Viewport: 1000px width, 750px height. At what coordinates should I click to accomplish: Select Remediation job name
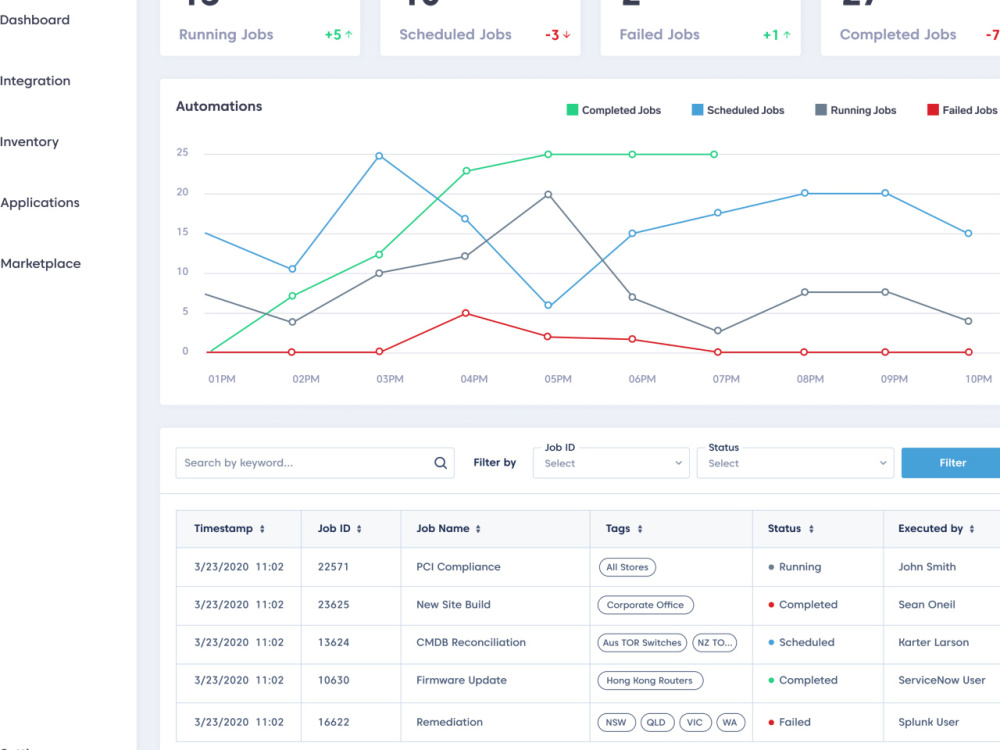(449, 723)
